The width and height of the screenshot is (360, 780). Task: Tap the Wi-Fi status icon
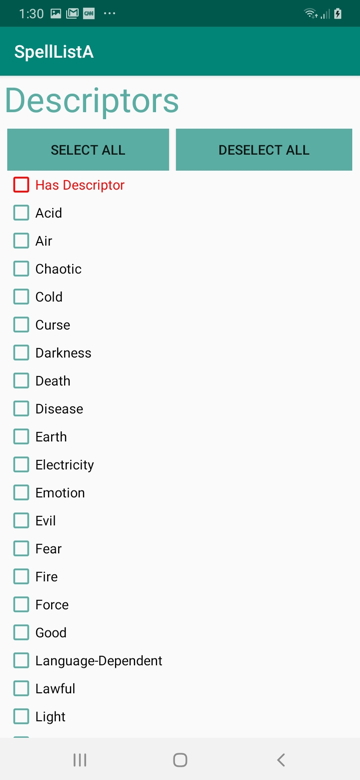click(311, 14)
